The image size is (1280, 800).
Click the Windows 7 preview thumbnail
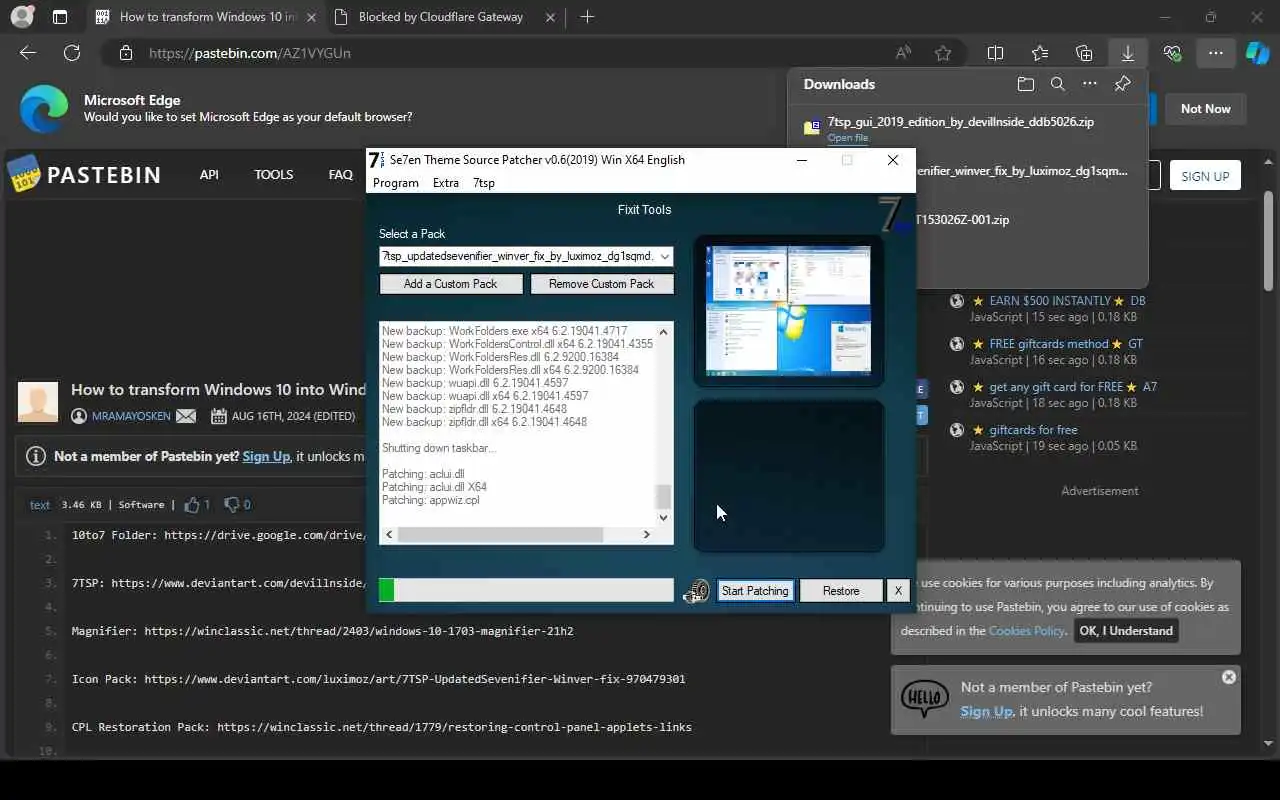788,311
